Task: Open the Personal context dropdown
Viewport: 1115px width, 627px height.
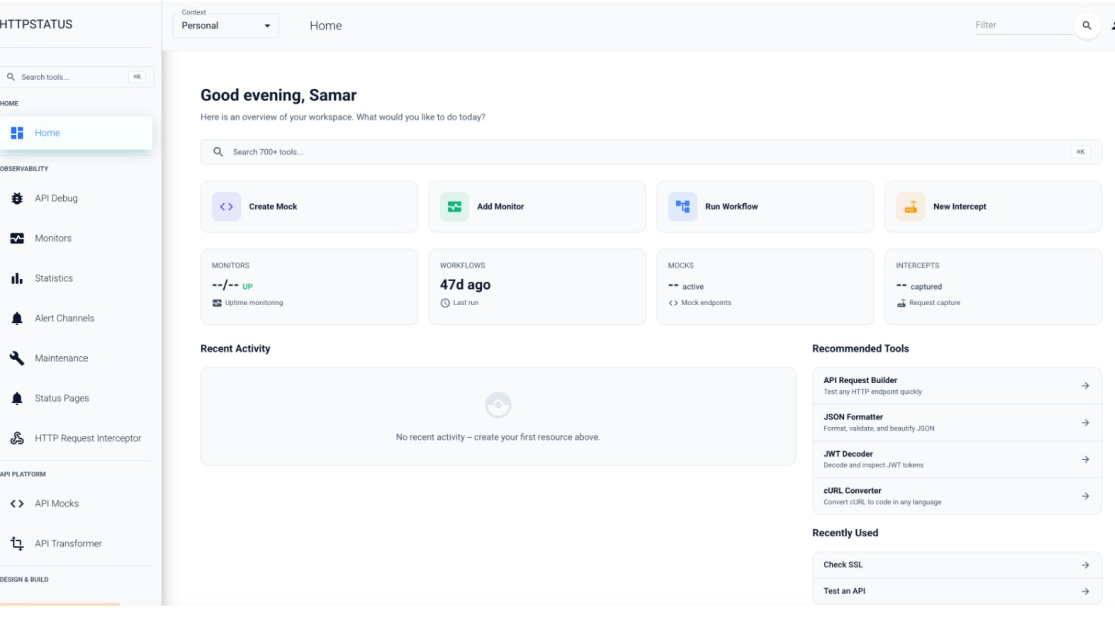Action: (x=226, y=25)
